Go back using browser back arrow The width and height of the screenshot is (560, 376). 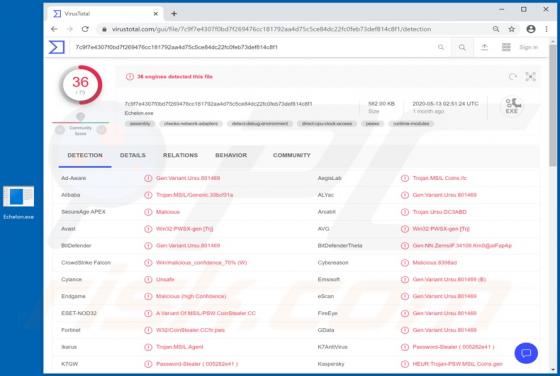click(x=54, y=29)
